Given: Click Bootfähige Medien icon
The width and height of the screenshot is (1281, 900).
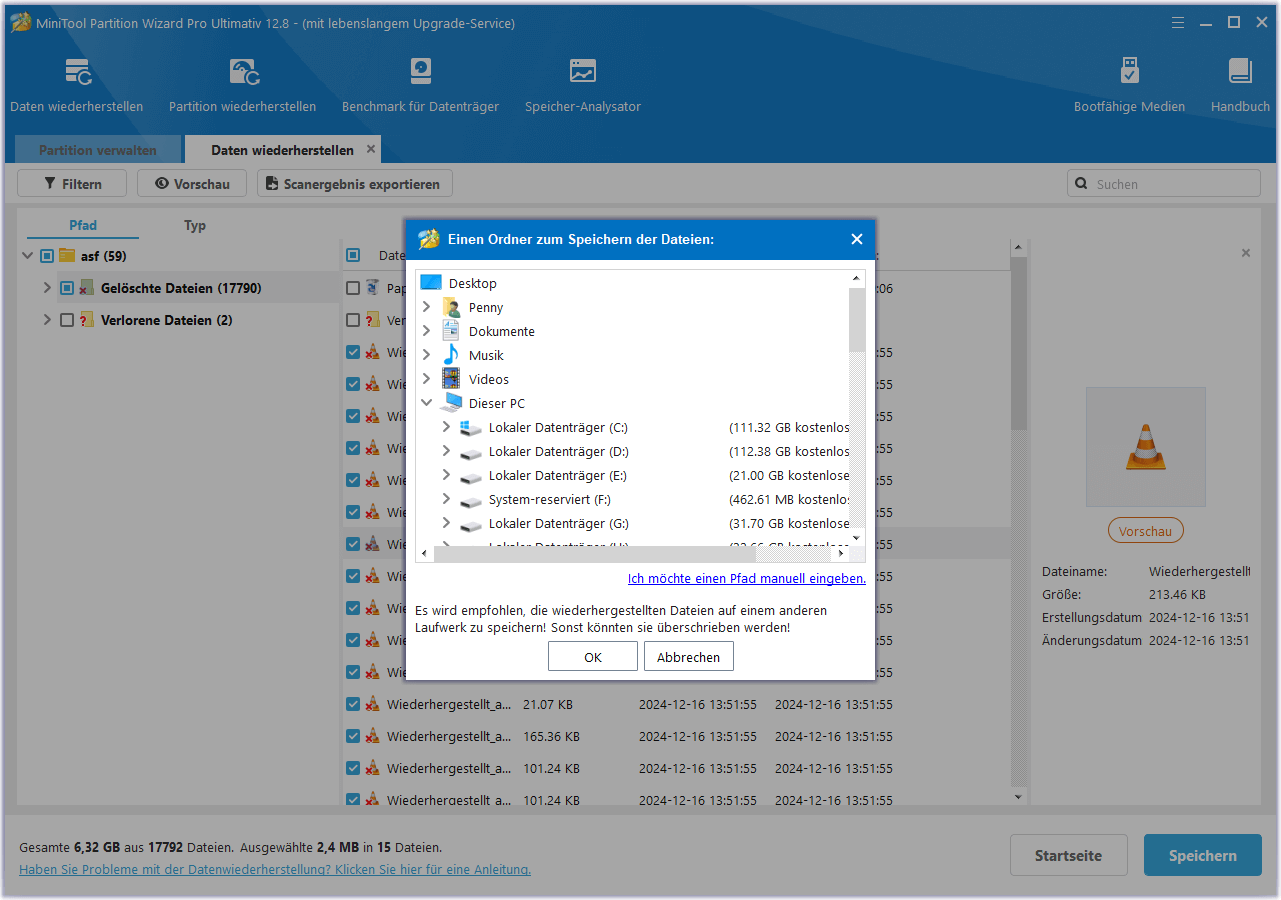Looking at the screenshot, I should (x=1129, y=72).
